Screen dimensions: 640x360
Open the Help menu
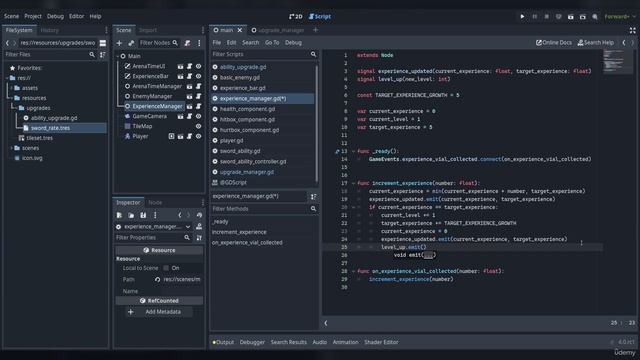95,16
